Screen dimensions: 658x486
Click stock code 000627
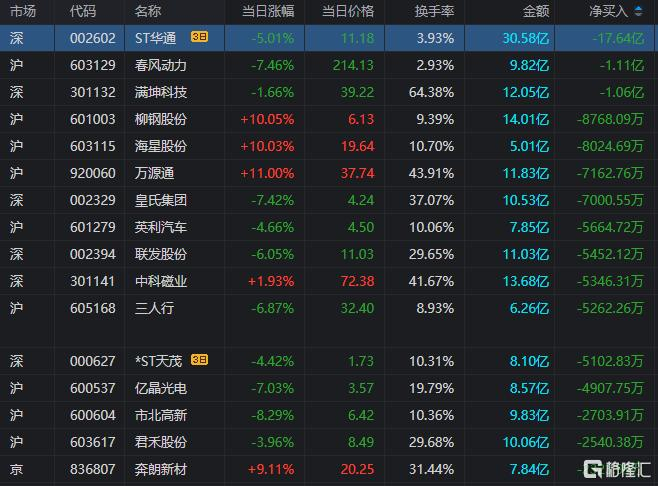92,361
